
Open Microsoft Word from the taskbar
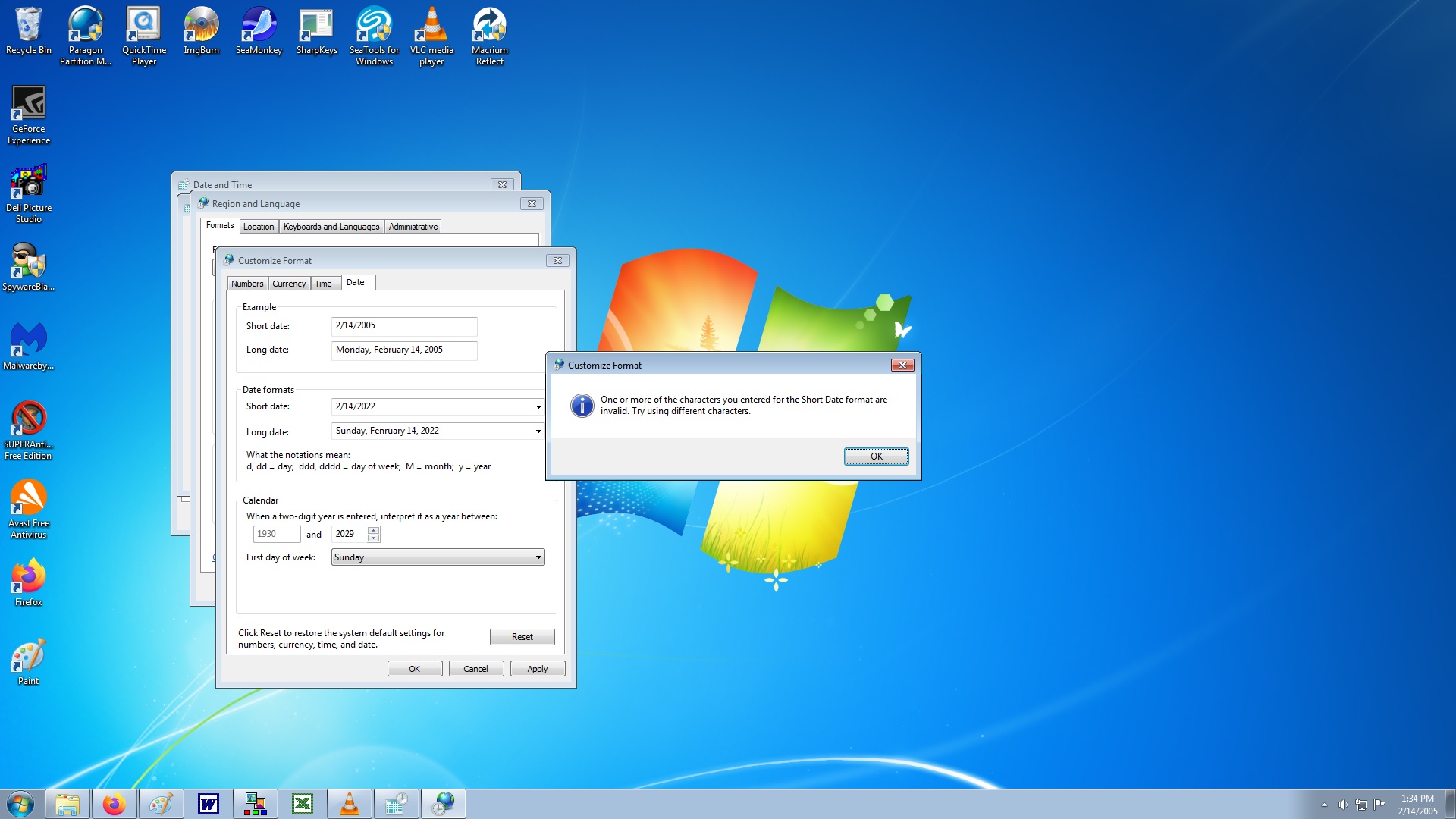pyautogui.click(x=209, y=804)
